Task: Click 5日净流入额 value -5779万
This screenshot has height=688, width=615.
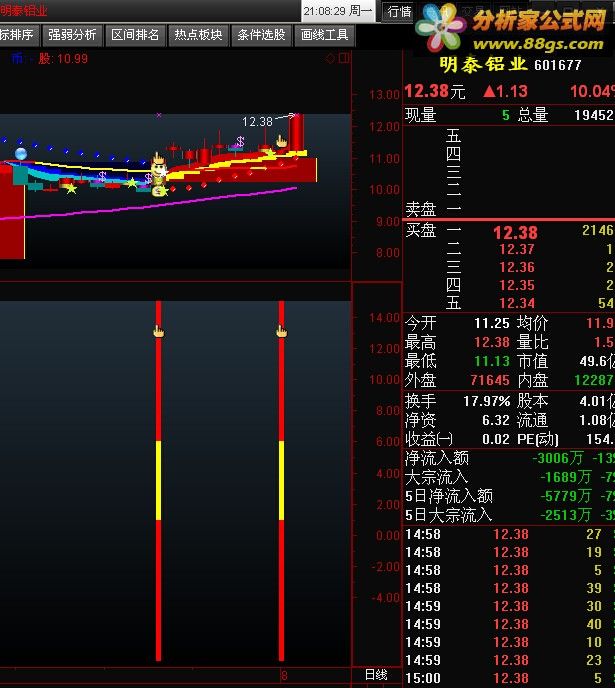Action: (x=565, y=496)
